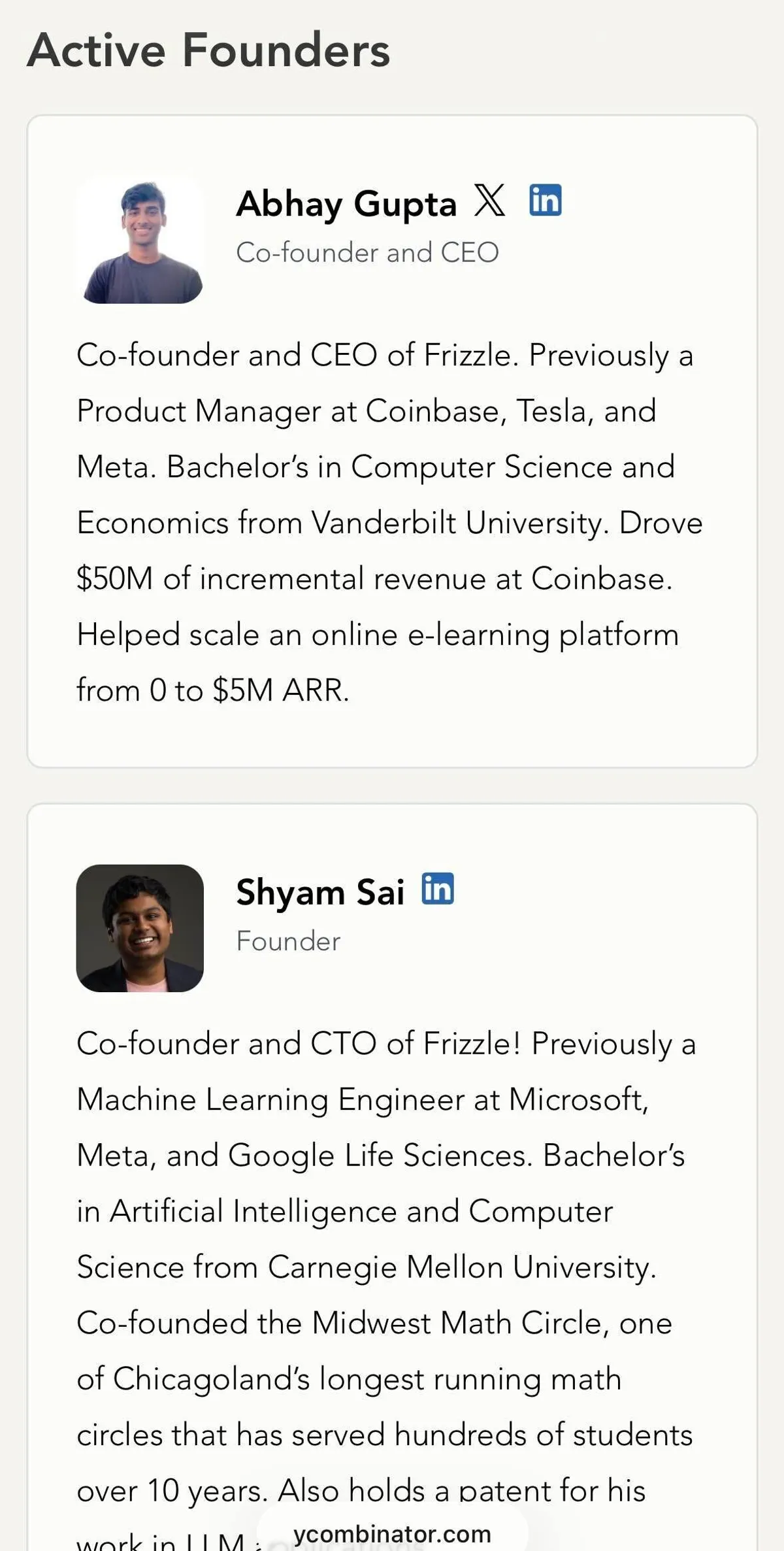Click the Abhay Gupta name heading

tap(346, 203)
